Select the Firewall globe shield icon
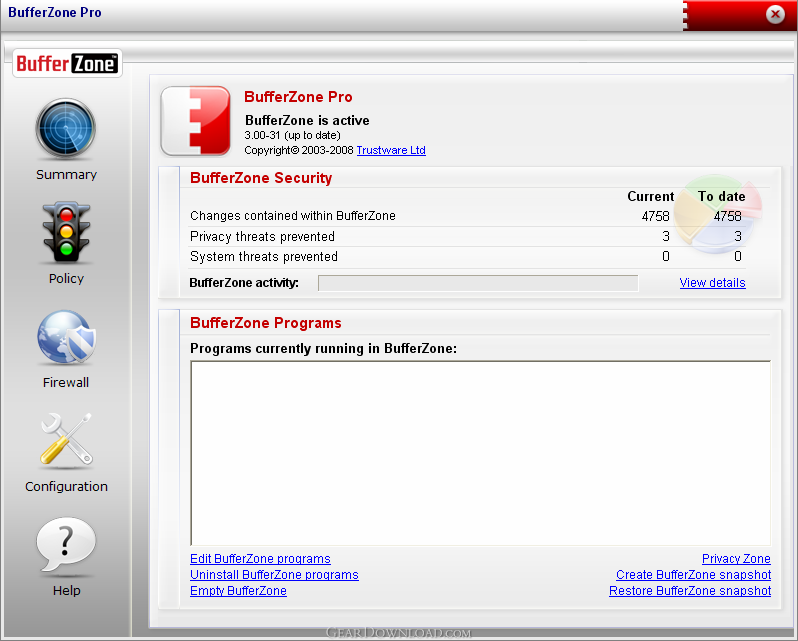The image size is (798, 641). 66,338
